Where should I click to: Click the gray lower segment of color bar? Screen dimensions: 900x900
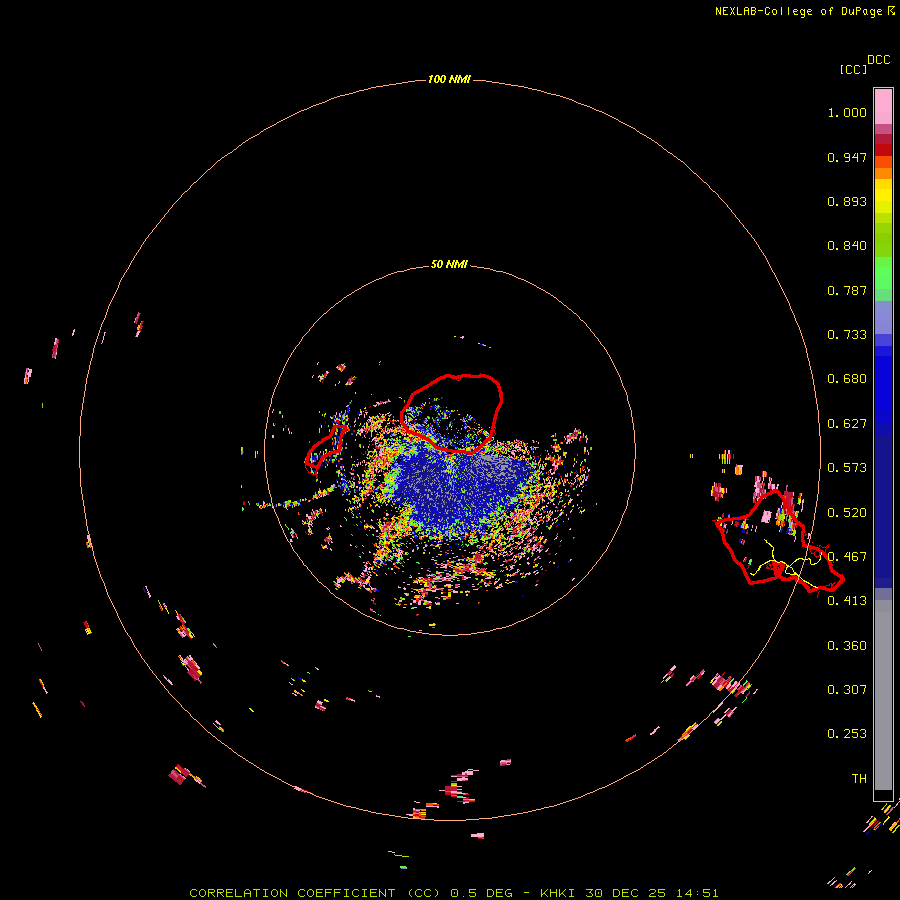point(883,695)
